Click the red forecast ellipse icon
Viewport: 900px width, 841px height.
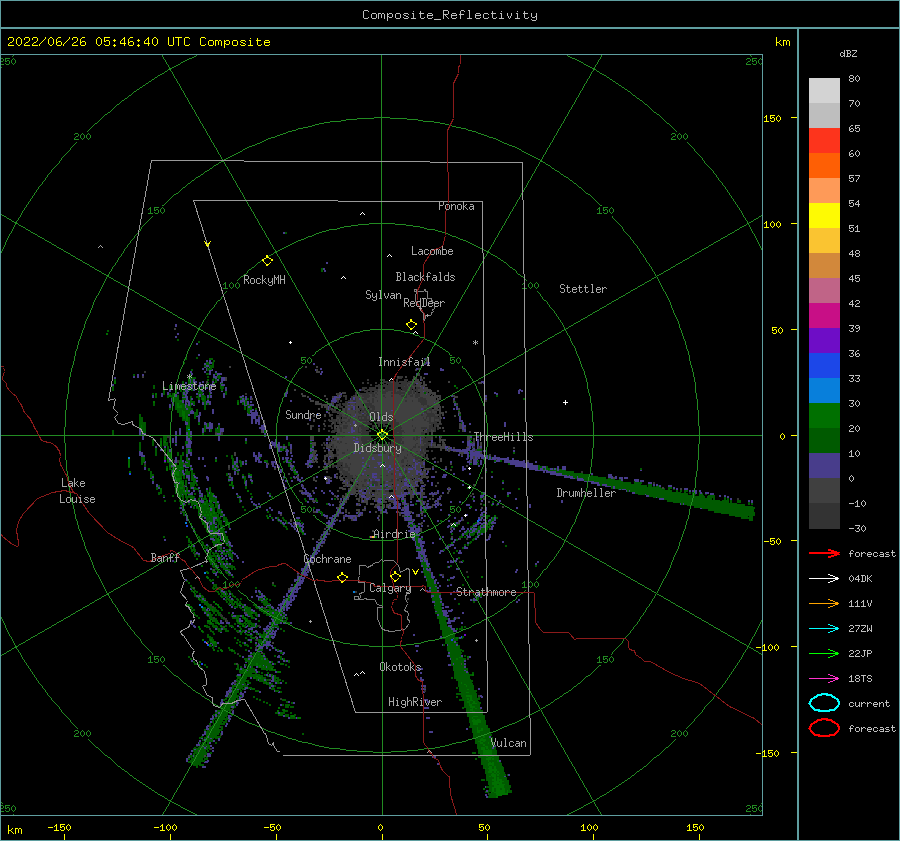[x=824, y=728]
